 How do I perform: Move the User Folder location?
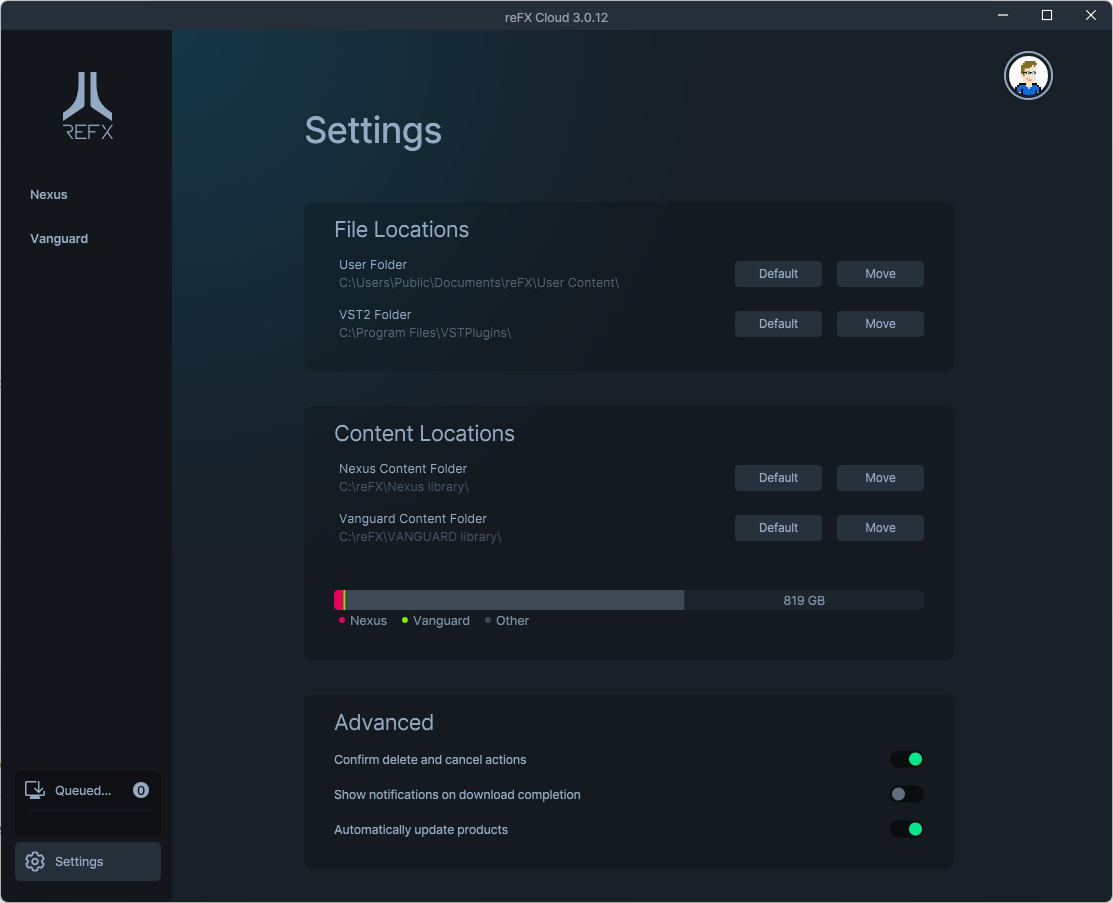[x=880, y=274]
